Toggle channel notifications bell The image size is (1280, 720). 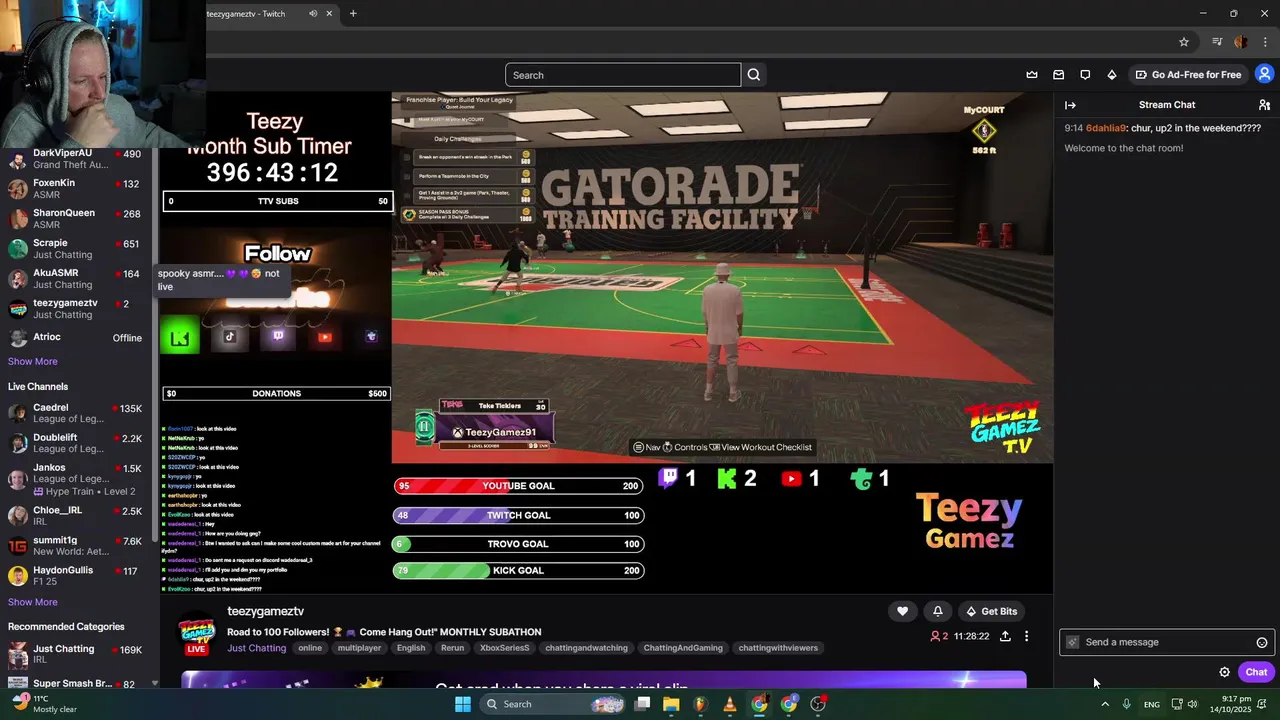point(938,611)
